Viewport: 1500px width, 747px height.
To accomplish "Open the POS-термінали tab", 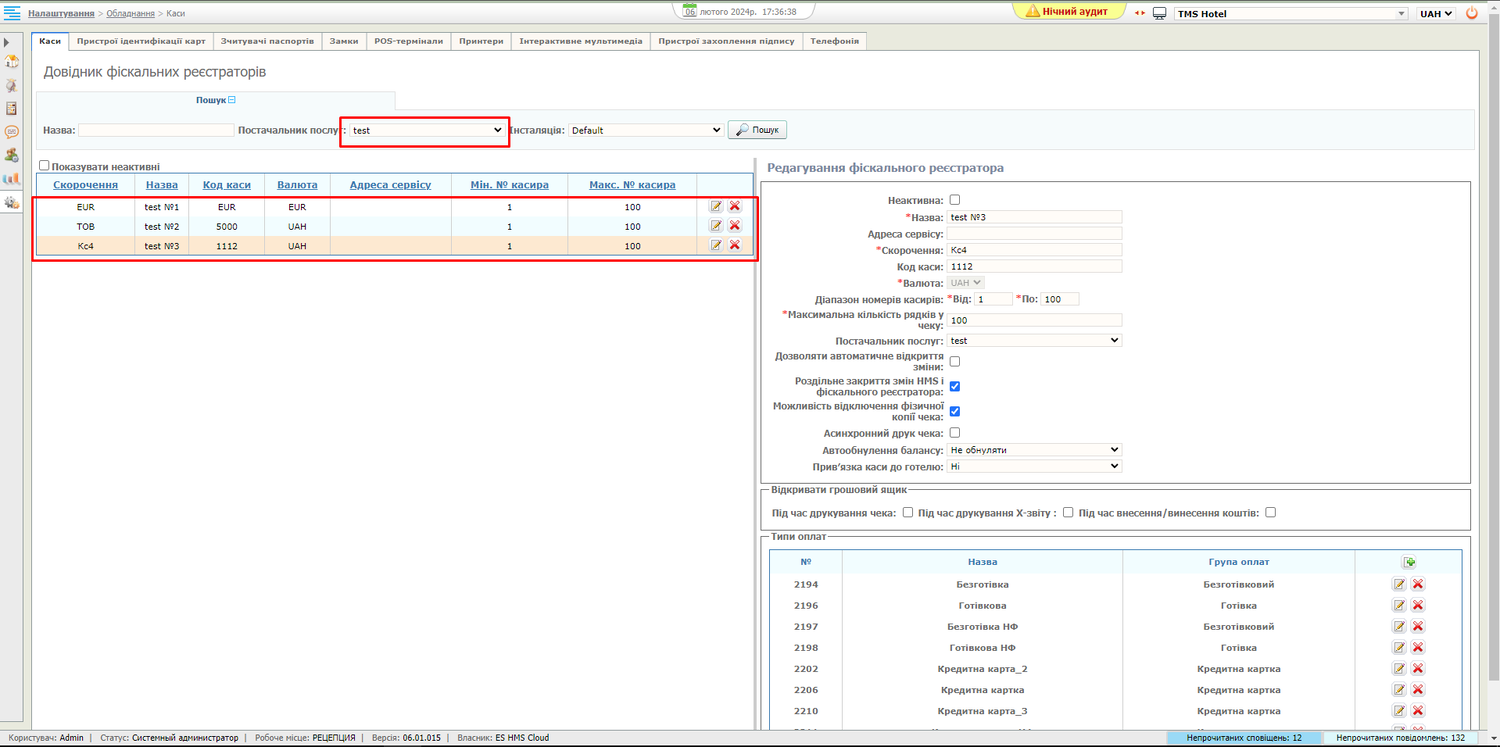I will (x=408, y=41).
